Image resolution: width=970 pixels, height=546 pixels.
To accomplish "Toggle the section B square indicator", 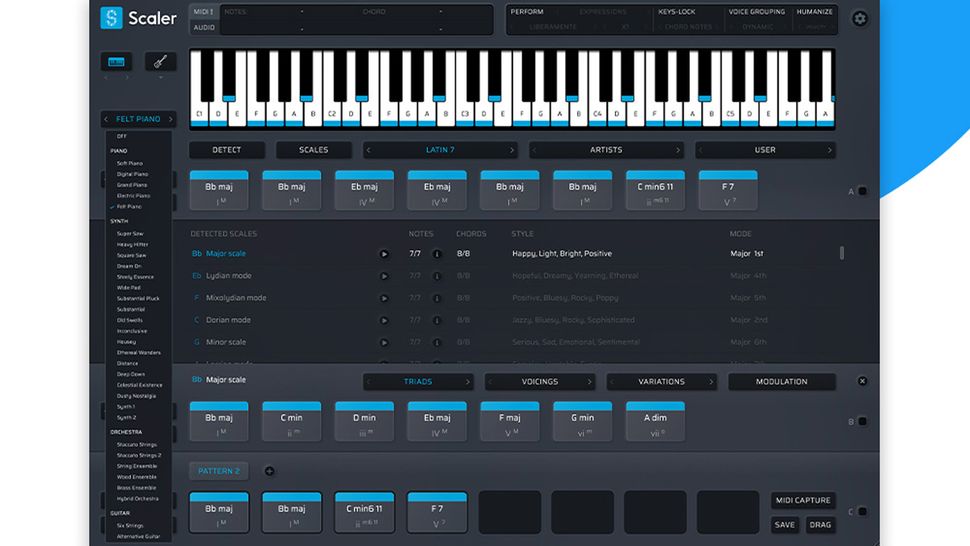I will [x=862, y=422].
